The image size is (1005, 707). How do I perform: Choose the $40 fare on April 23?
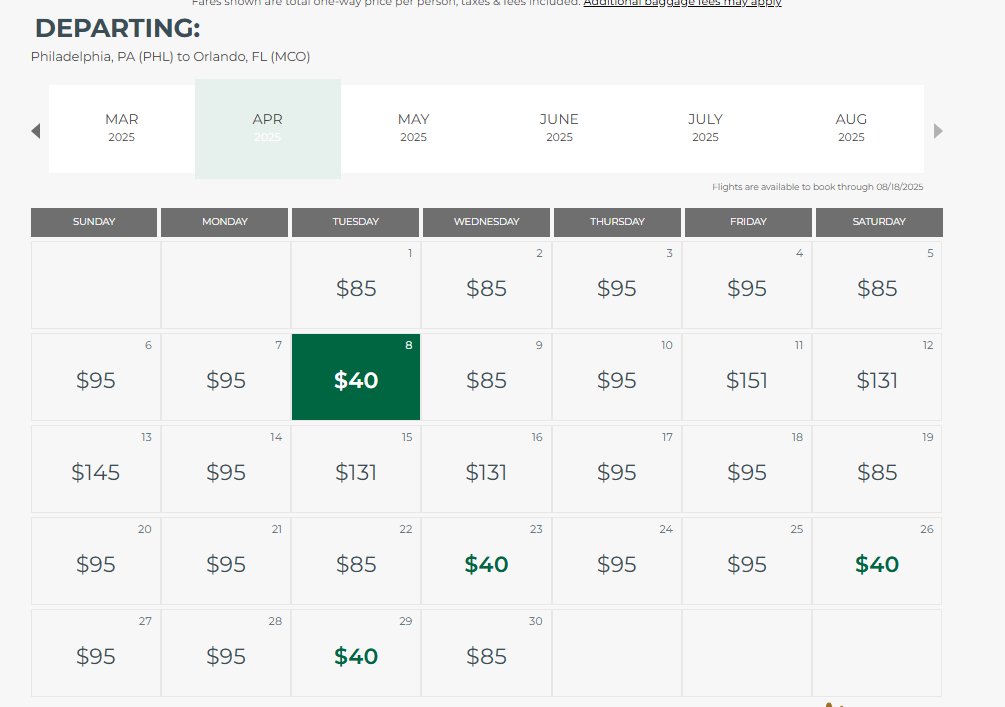pos(486,564)
